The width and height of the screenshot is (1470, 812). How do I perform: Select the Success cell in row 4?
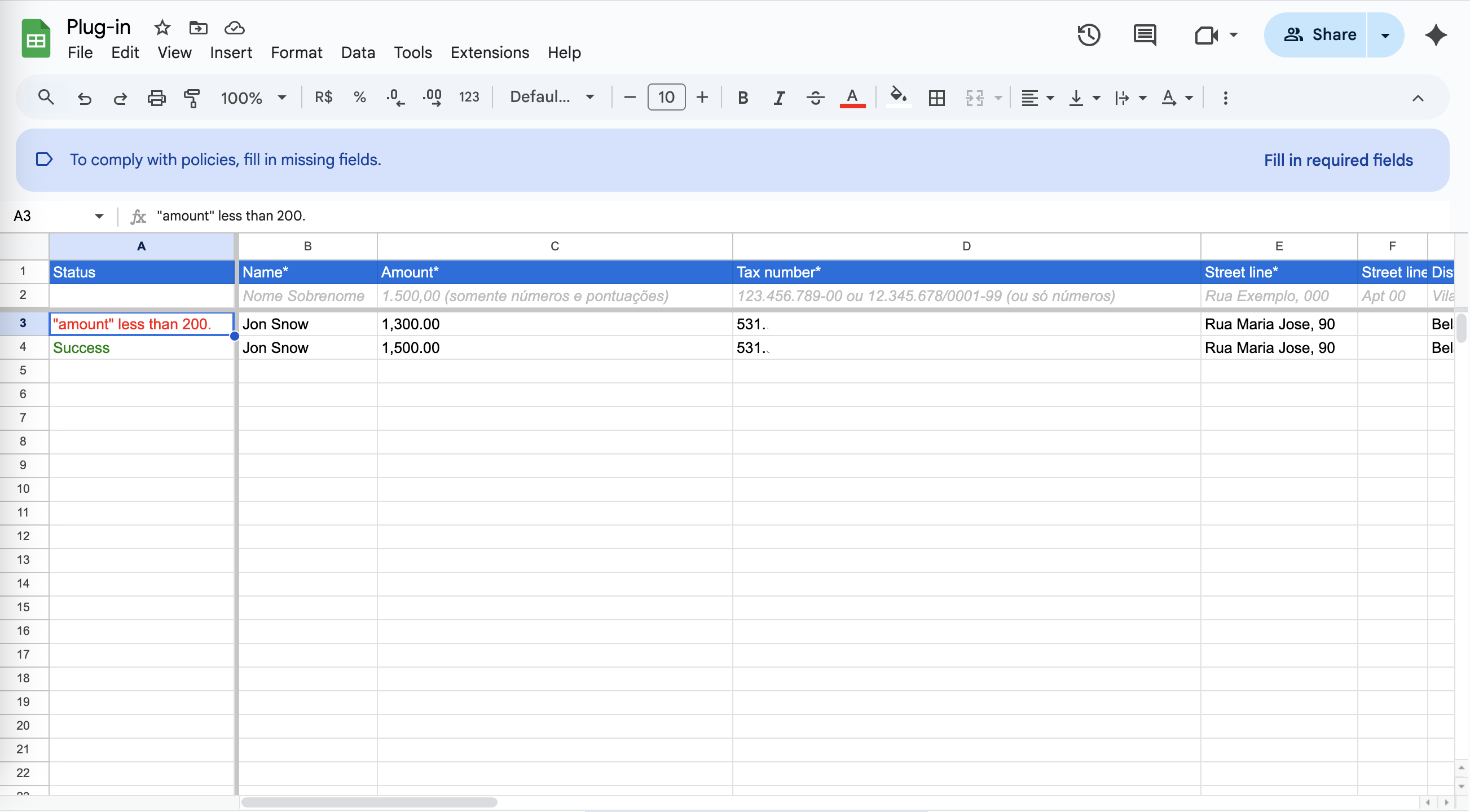coord(141,347)
